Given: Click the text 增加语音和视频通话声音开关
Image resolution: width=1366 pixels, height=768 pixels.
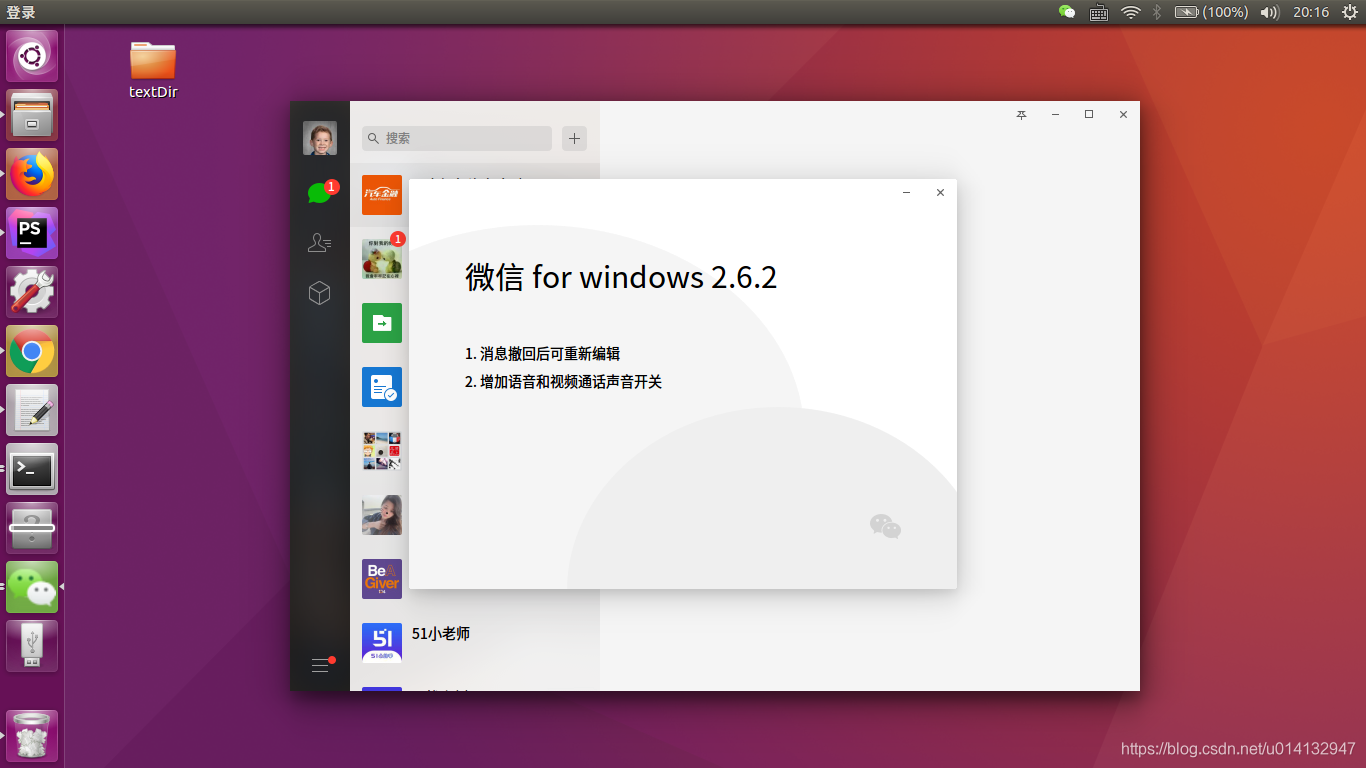Looking at the screenshot, I should [571, 382].
